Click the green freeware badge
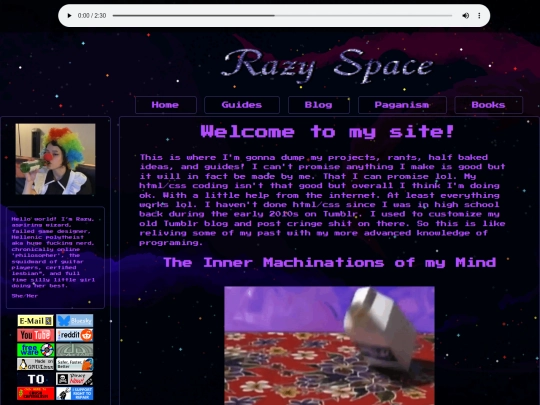Viewport: 540px width, 405px height. tap(35, 350)
